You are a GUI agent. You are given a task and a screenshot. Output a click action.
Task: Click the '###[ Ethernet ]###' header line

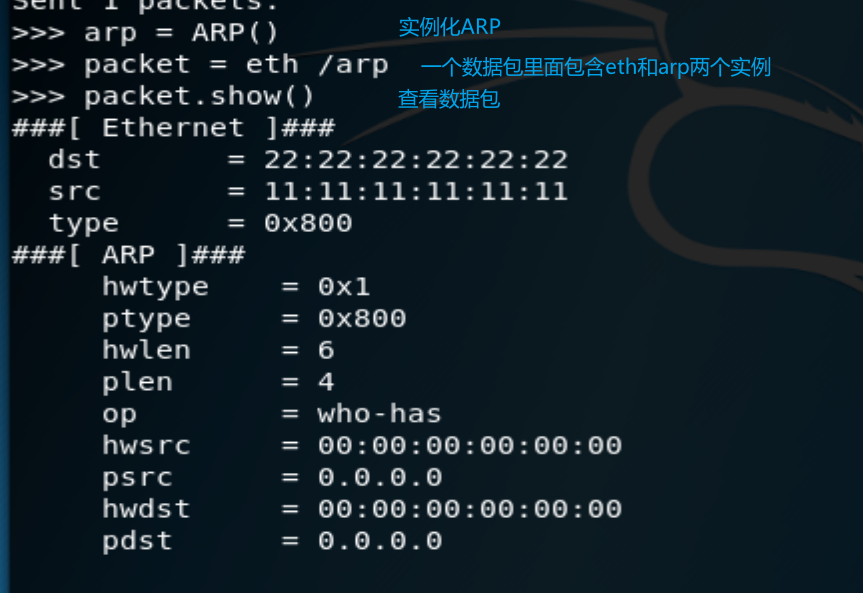pyautogui.click(x=173, y=128)
